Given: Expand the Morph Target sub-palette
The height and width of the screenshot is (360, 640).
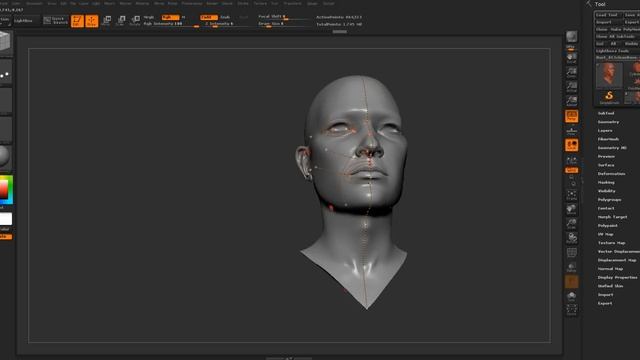Looking at the screenshot, I should tap(612, 217).
